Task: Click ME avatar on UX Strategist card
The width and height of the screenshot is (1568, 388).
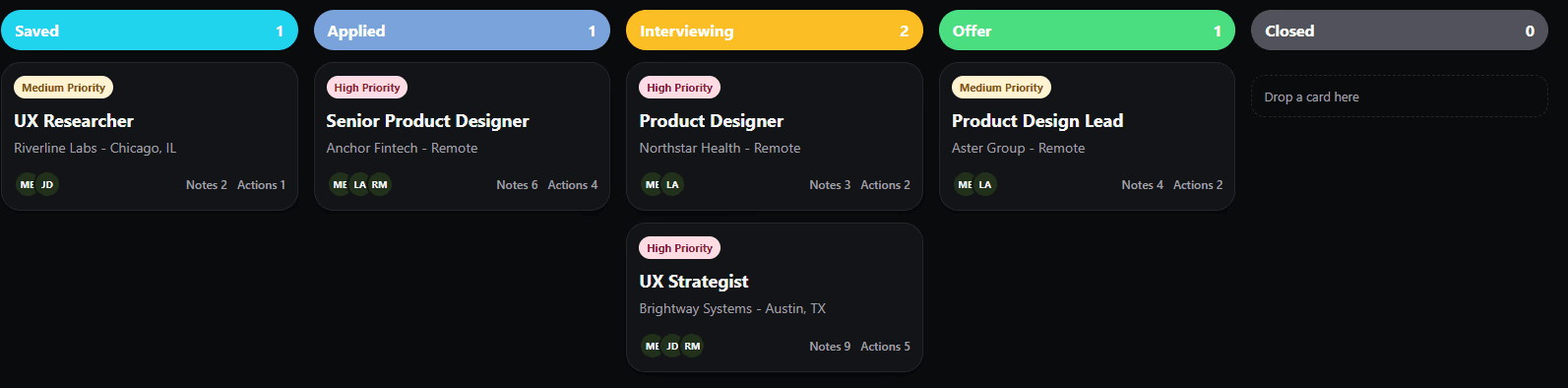Action: tap(652, 346)
